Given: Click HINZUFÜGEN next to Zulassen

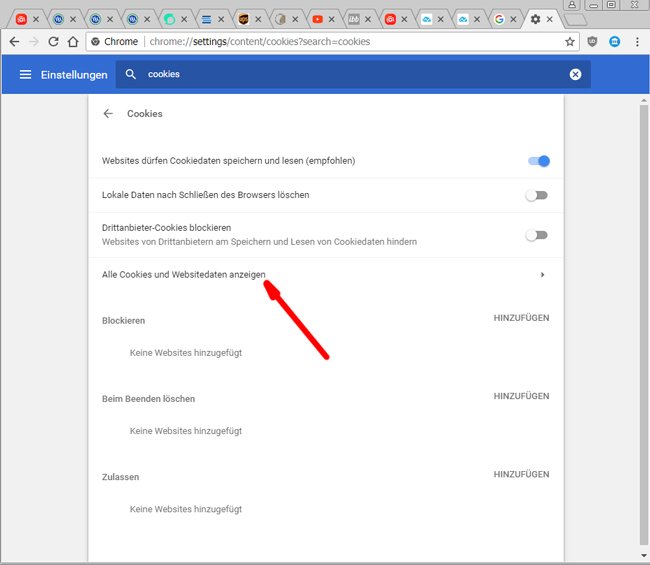Looking at the screenshot, I should tap(521, 475).
